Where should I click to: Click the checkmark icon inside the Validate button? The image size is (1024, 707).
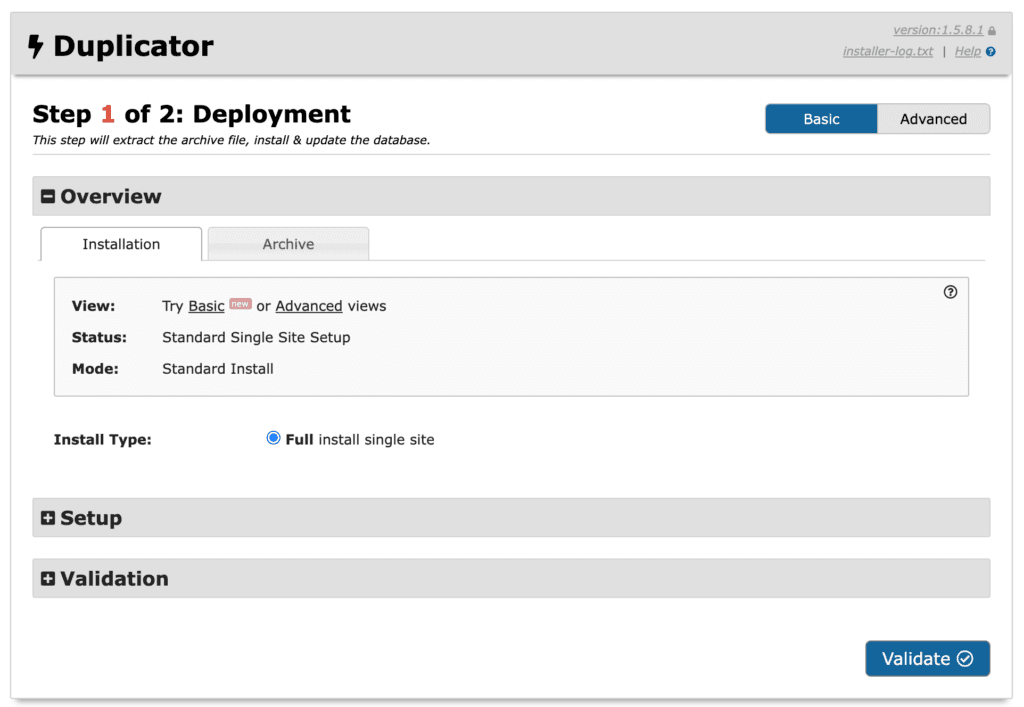[x=965, y=658]
